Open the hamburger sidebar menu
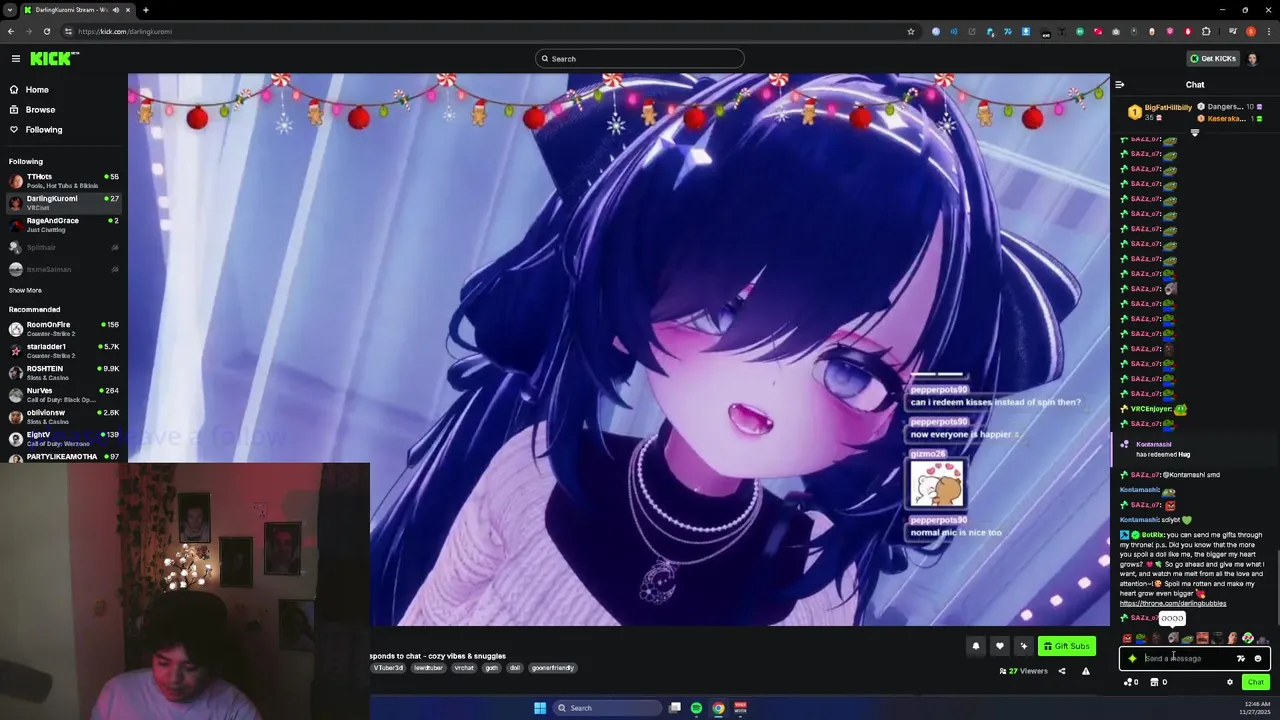The width and height of the screenshot is (1280, 720). [16, 59]
